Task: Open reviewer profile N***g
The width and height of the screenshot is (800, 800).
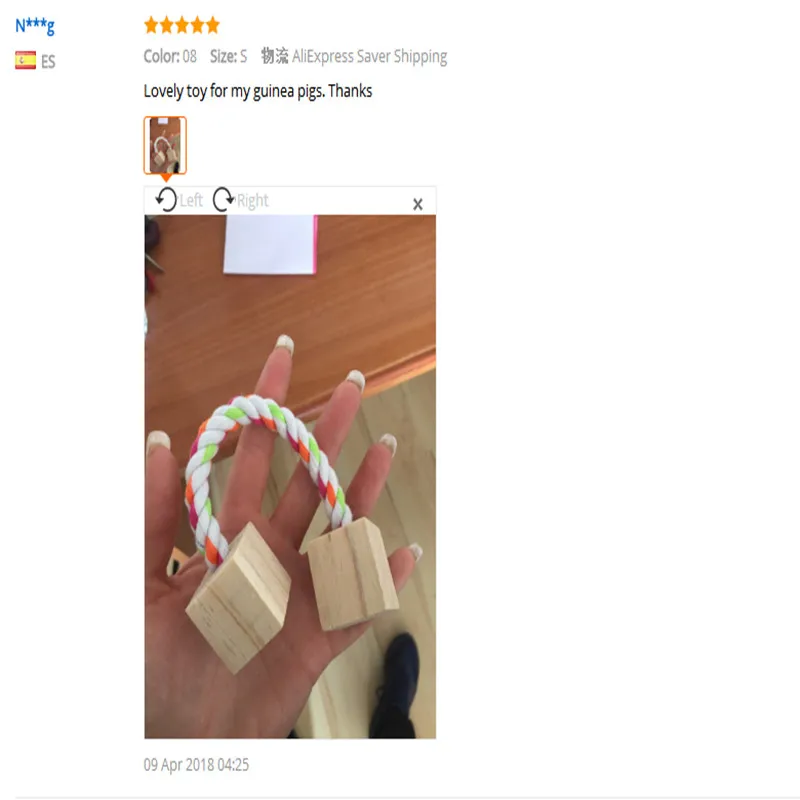Action: pos(35,25)
